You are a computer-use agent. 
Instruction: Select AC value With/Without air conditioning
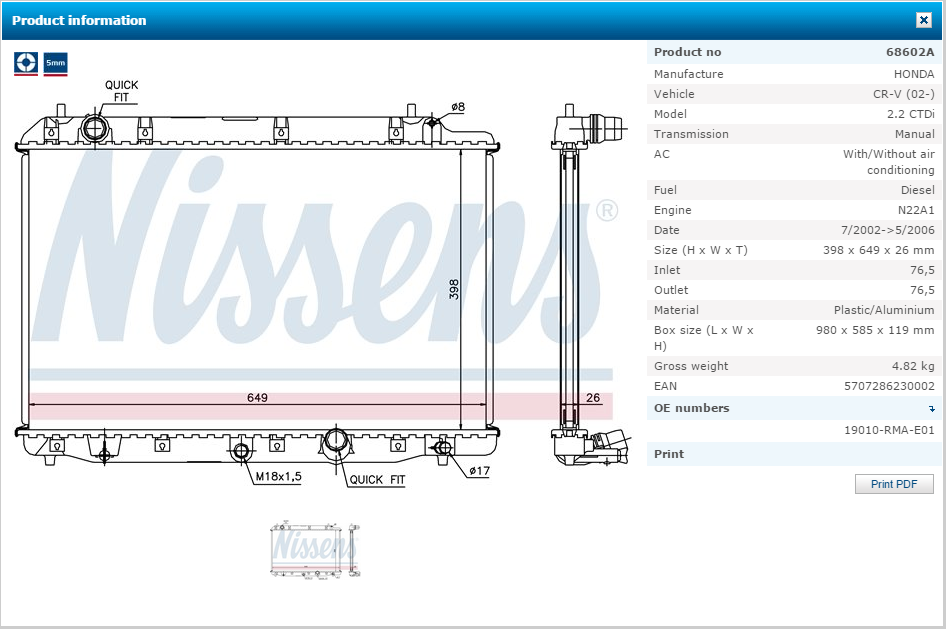point(888,162)
